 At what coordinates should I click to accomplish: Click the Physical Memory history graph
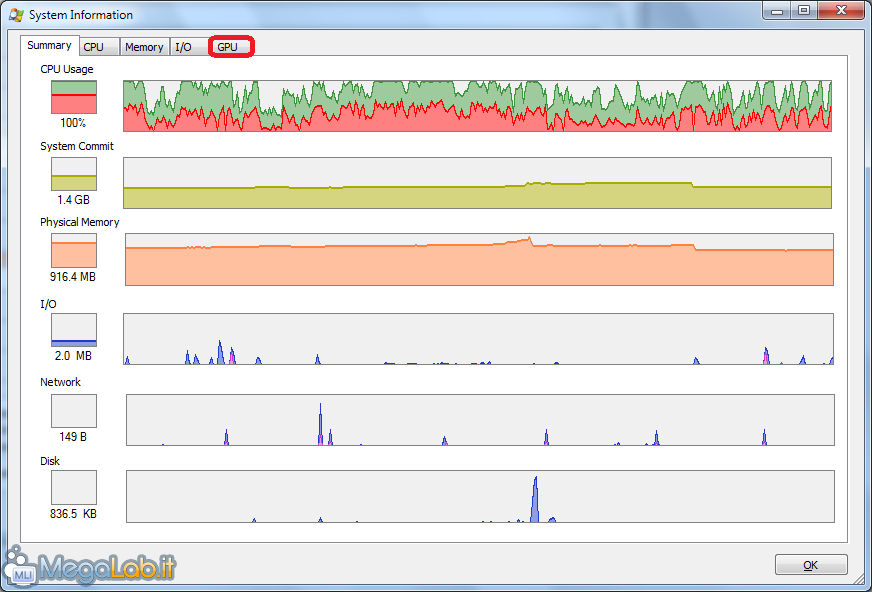tap(478, 260)
